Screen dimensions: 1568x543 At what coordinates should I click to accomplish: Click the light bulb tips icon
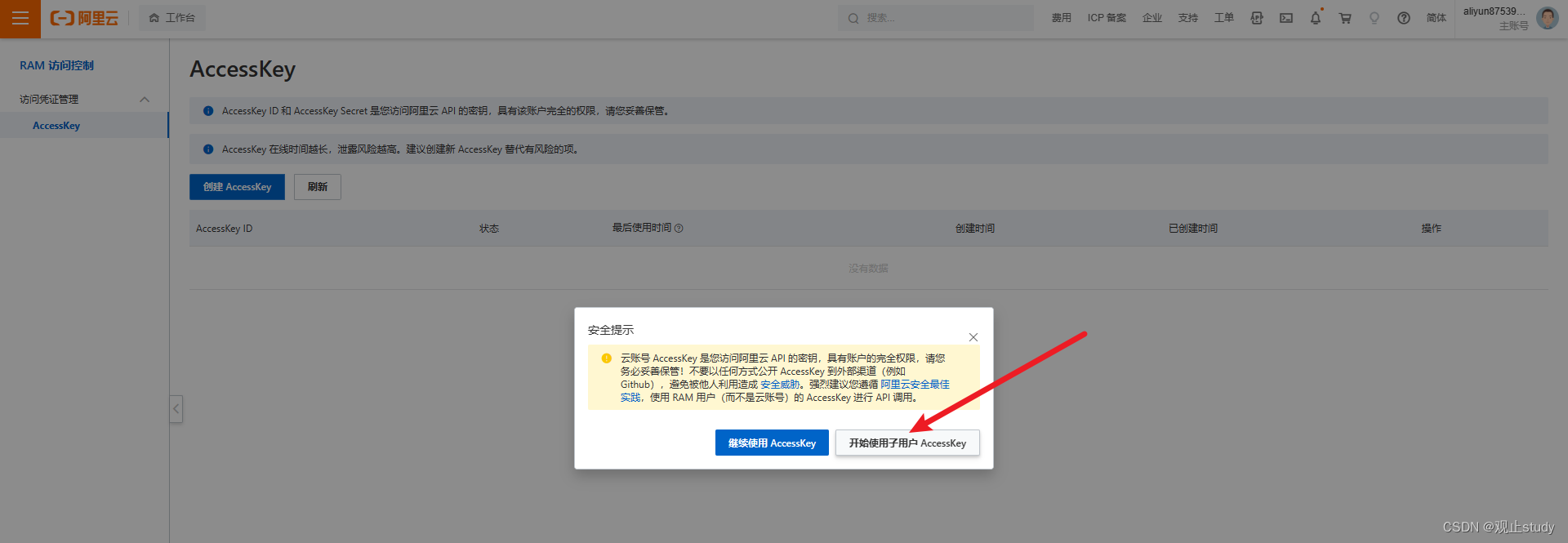click(1374, 18)
